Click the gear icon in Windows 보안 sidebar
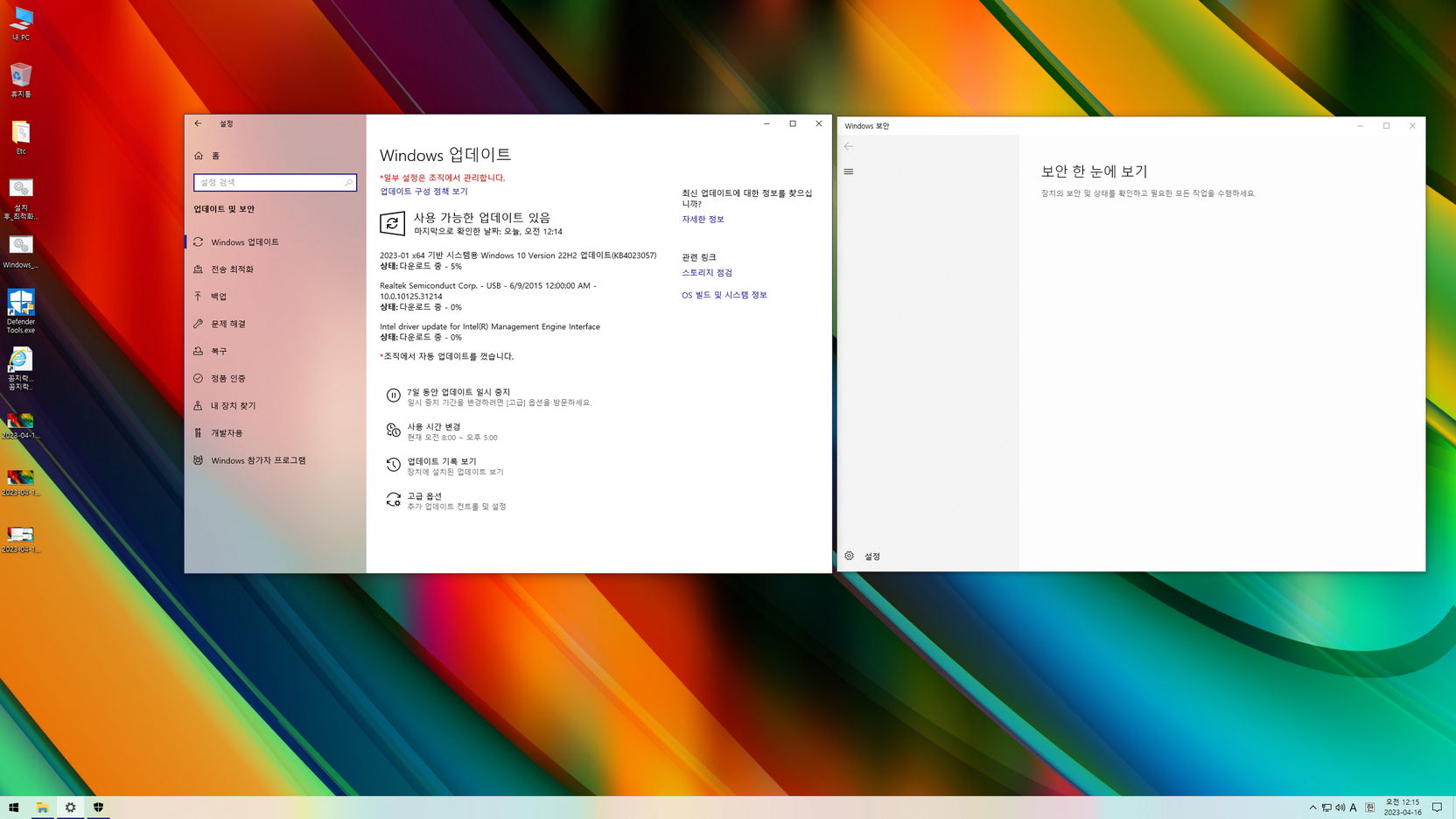This screenshot has height=819, width=1456. 849,556
